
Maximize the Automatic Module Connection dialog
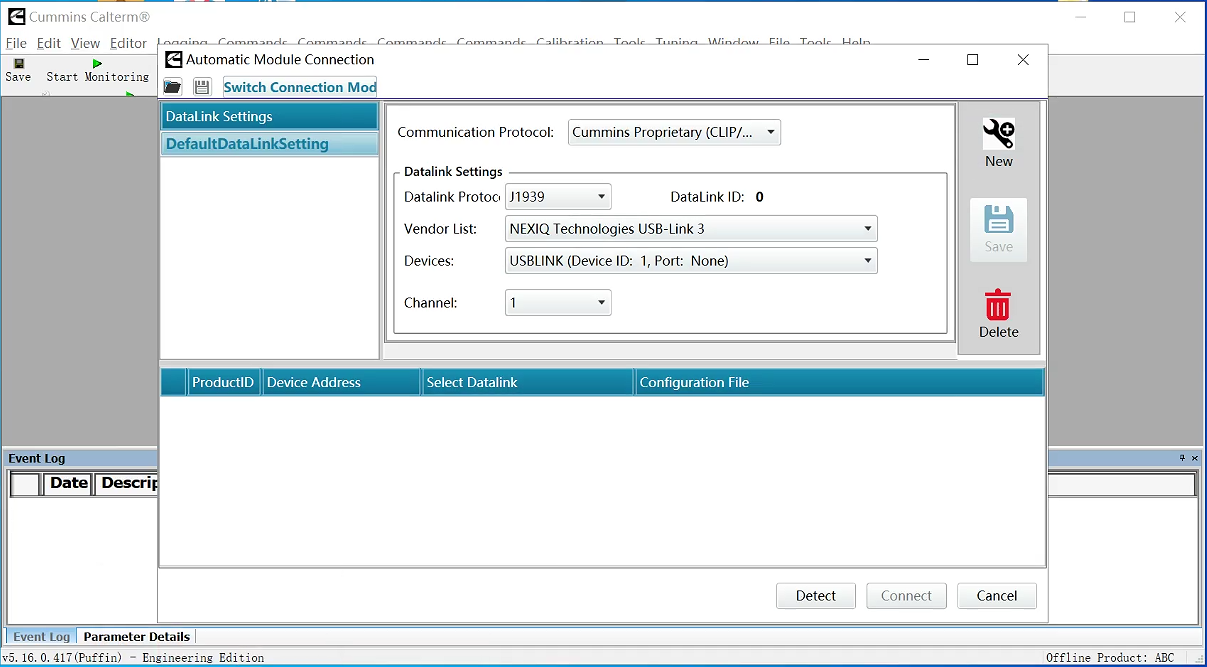[x=972, y=60]
